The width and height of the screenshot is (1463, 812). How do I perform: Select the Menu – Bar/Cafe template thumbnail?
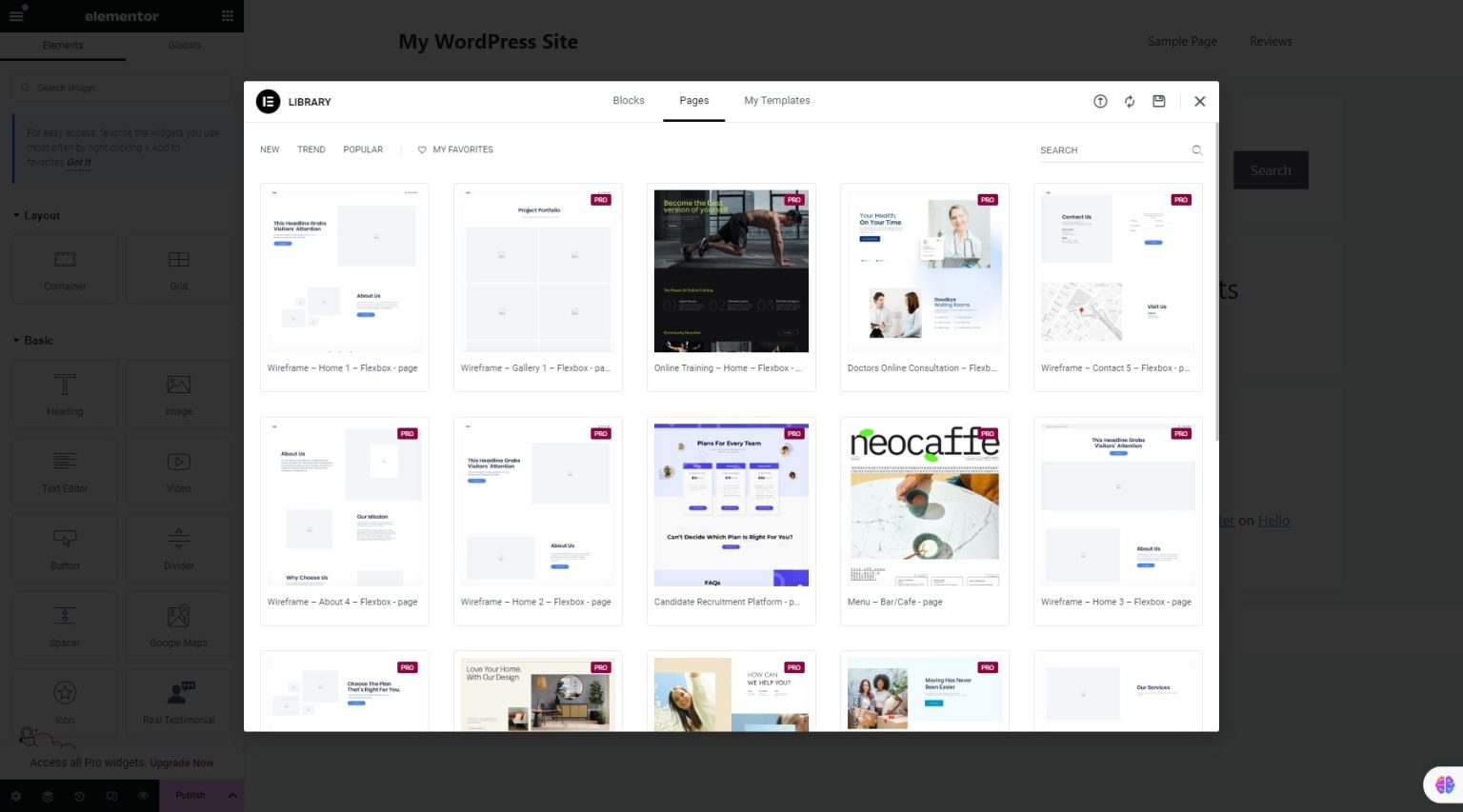[923, 505]
